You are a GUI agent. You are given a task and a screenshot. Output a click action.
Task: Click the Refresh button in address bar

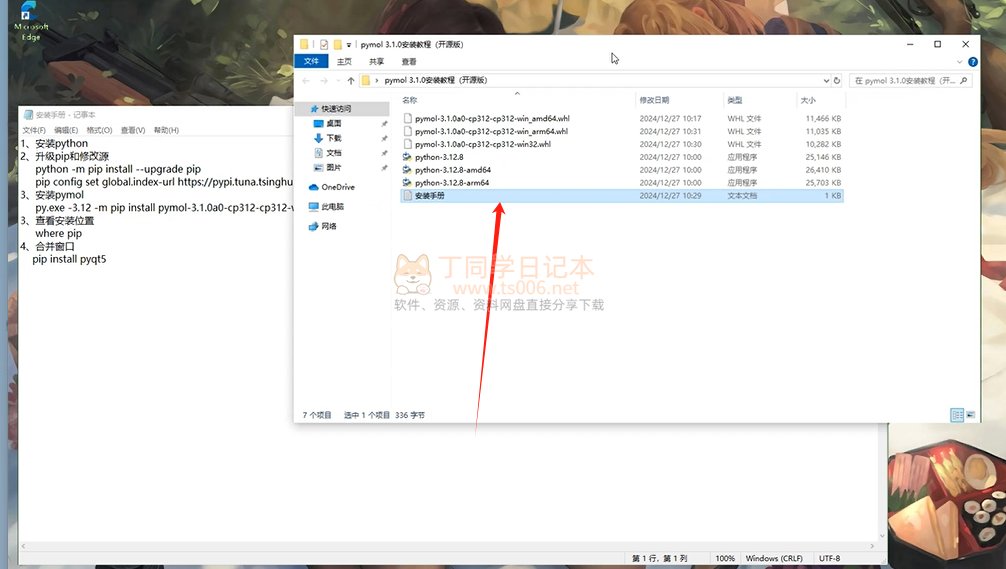coord(837,80)
